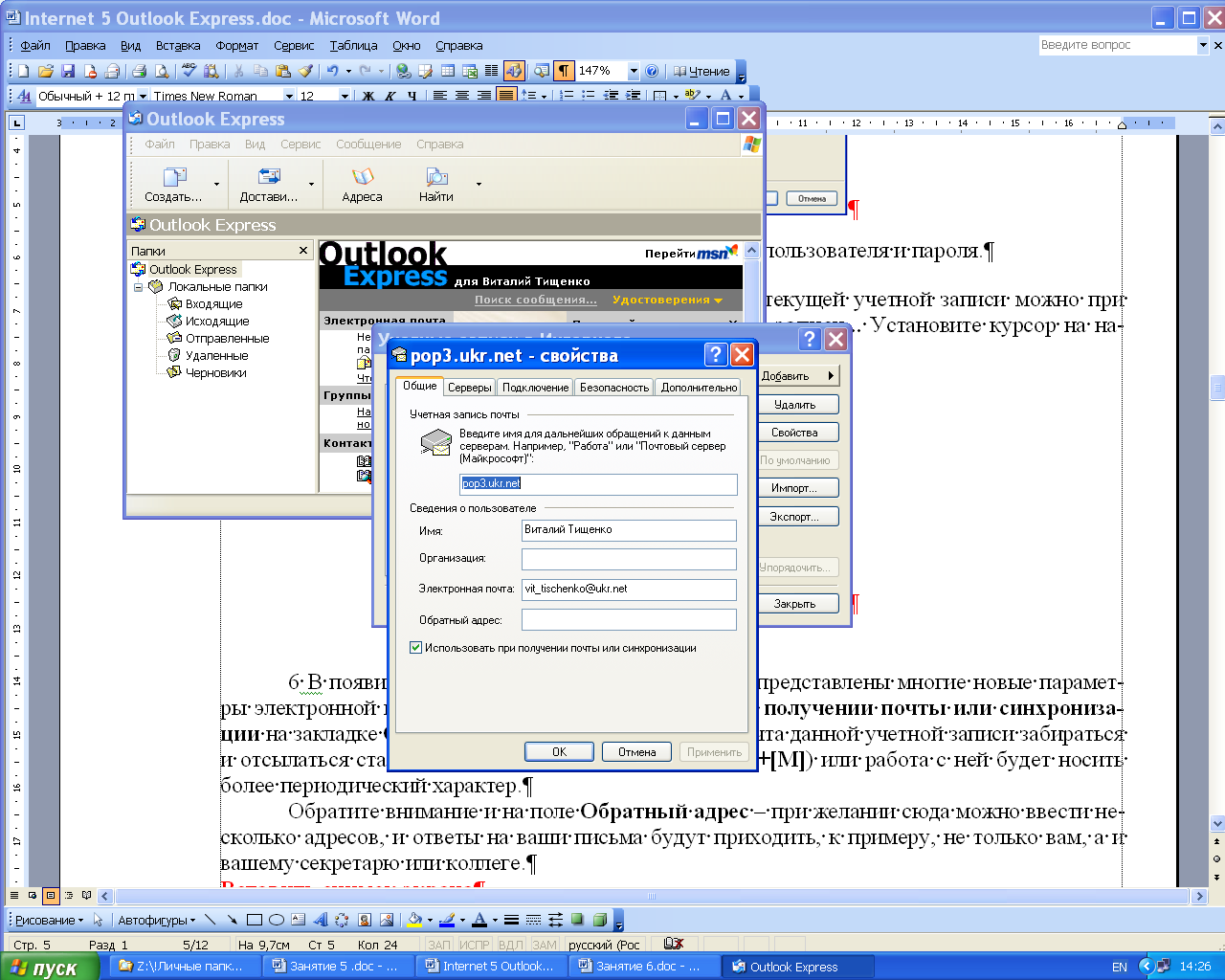
Task: Toggle Underline (Ч) formatting
Action: (x=412, y=96)
